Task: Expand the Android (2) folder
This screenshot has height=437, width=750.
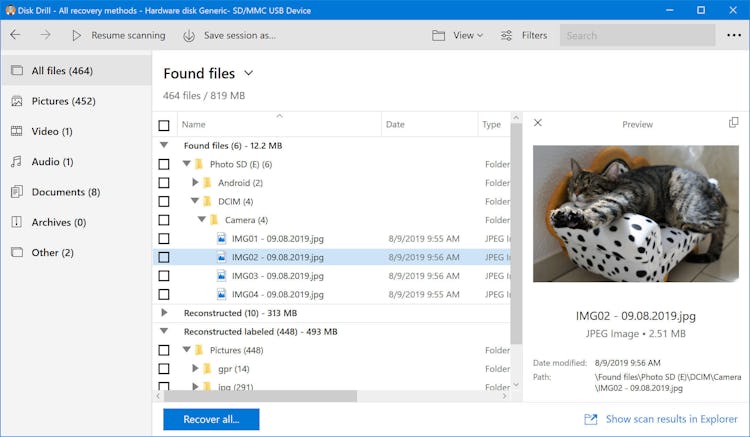Action: (195, 182)
